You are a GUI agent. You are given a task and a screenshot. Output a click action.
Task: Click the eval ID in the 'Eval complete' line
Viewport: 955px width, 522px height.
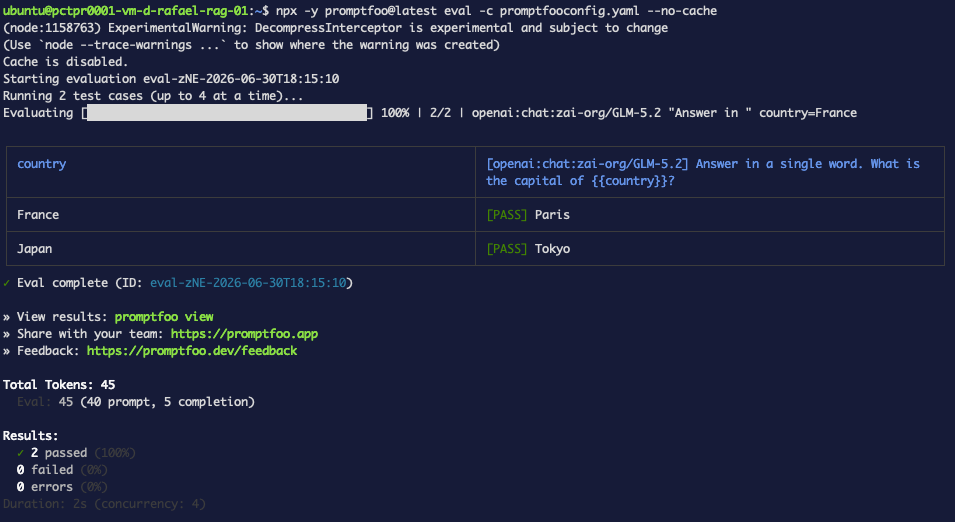248,283
